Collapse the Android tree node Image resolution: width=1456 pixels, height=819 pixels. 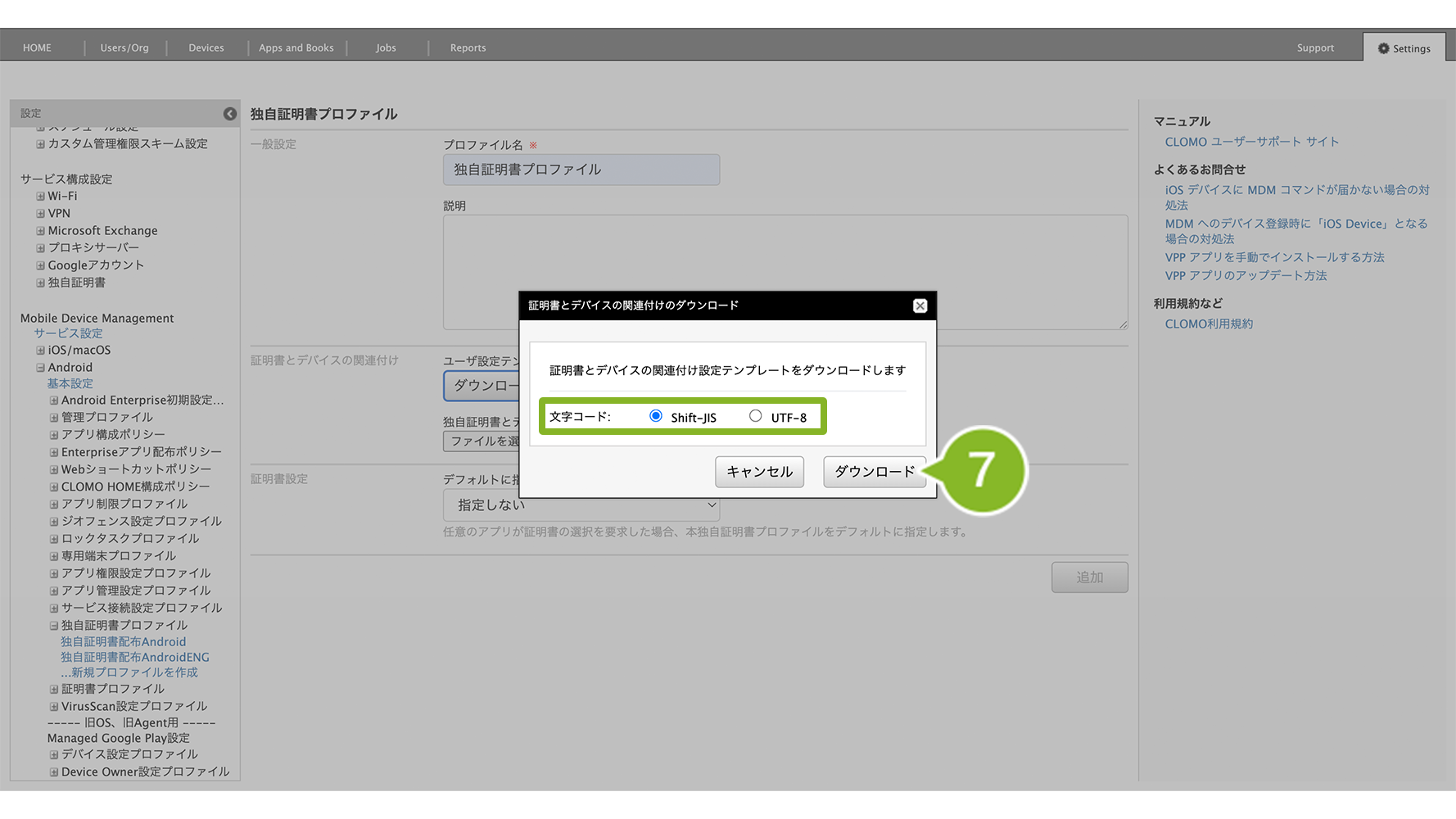click(x=40, y=368)
